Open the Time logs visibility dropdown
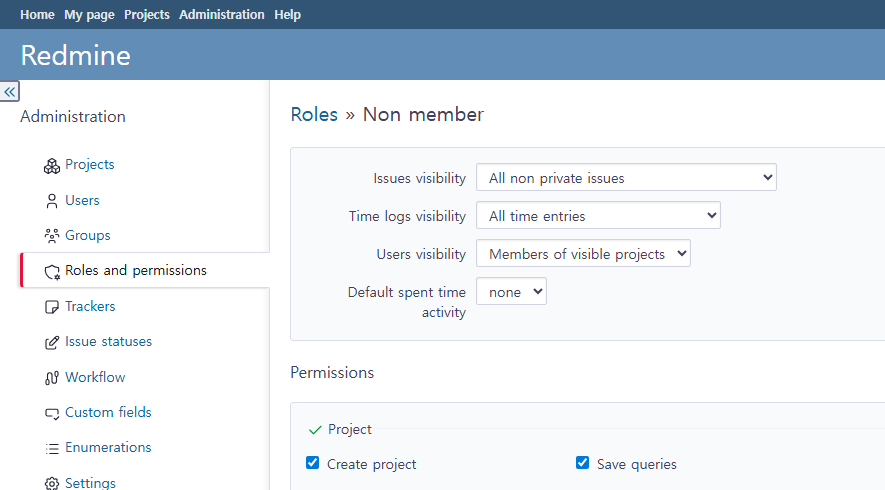The image size is (885, 490). pyautogui.click(x=598, y=216)
